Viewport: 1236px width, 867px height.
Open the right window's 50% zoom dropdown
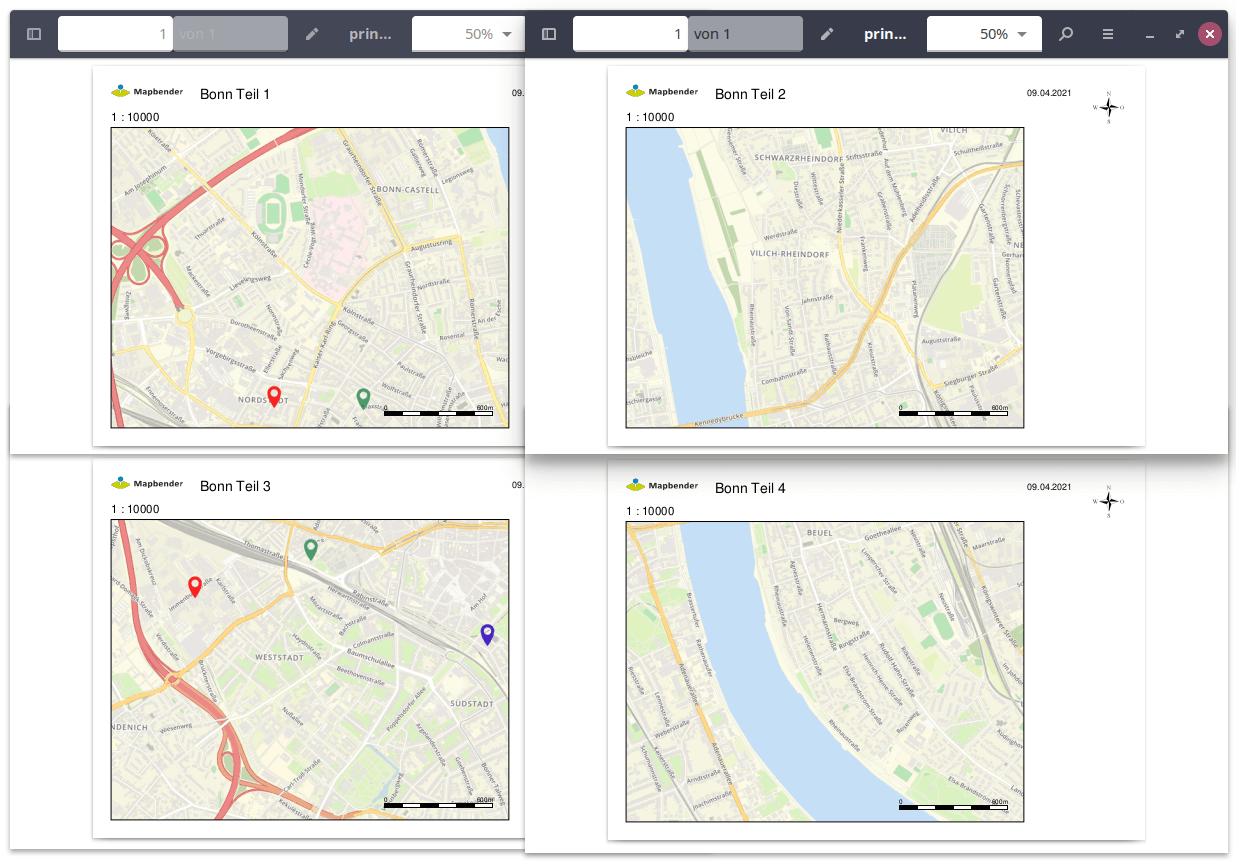(984, 34)
